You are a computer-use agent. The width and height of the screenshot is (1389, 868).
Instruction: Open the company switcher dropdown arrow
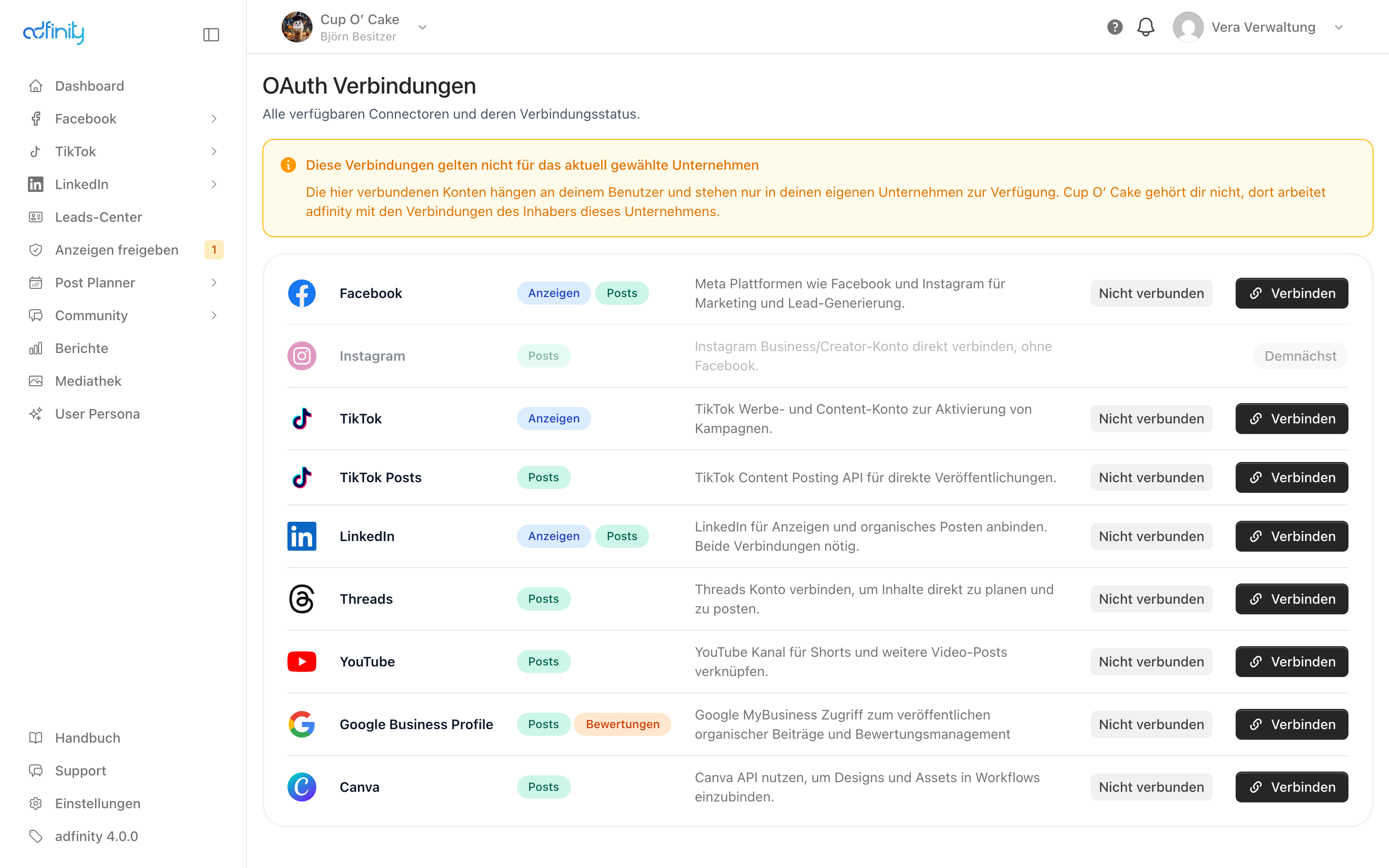click(422, 27)
